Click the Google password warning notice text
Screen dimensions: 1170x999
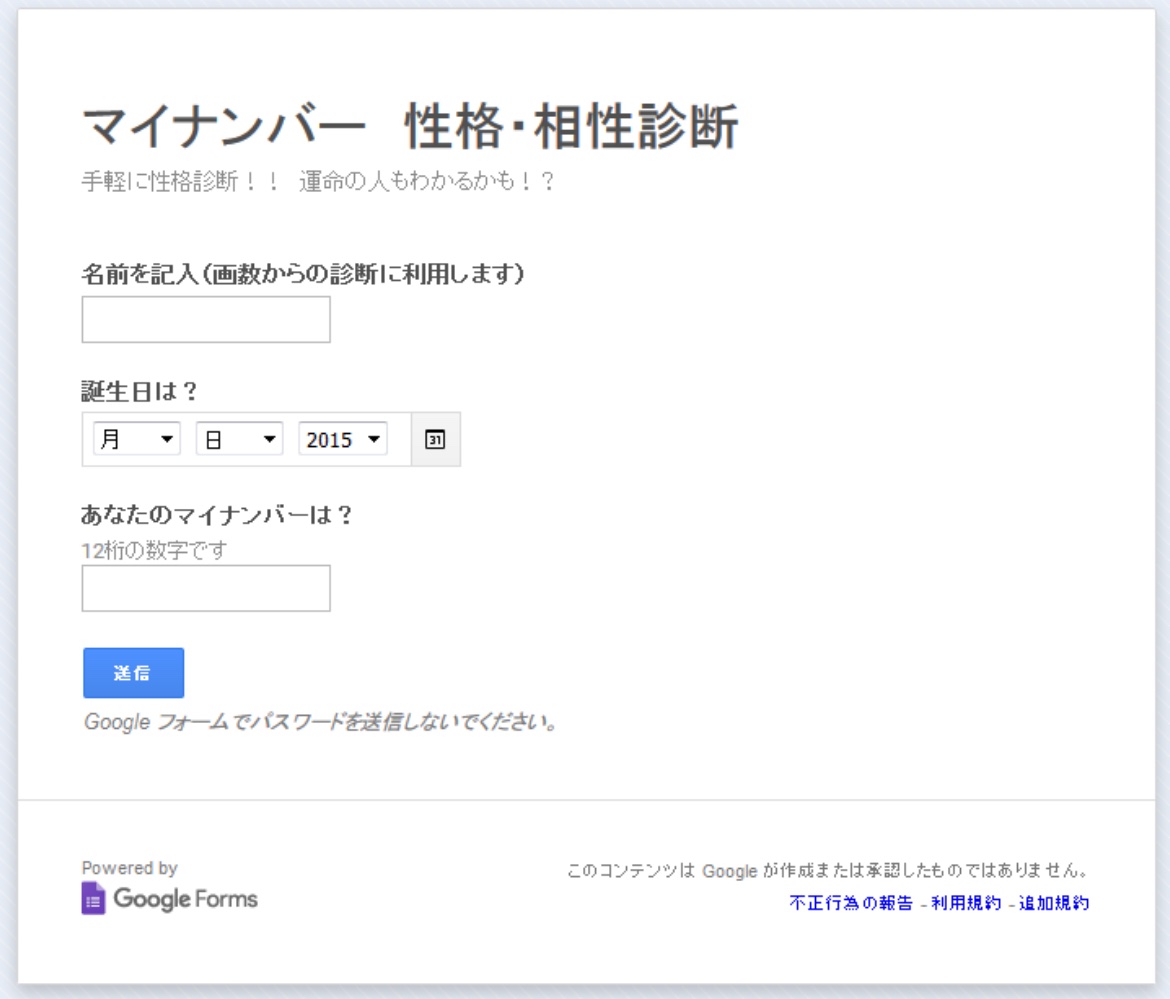click(320, 727)
